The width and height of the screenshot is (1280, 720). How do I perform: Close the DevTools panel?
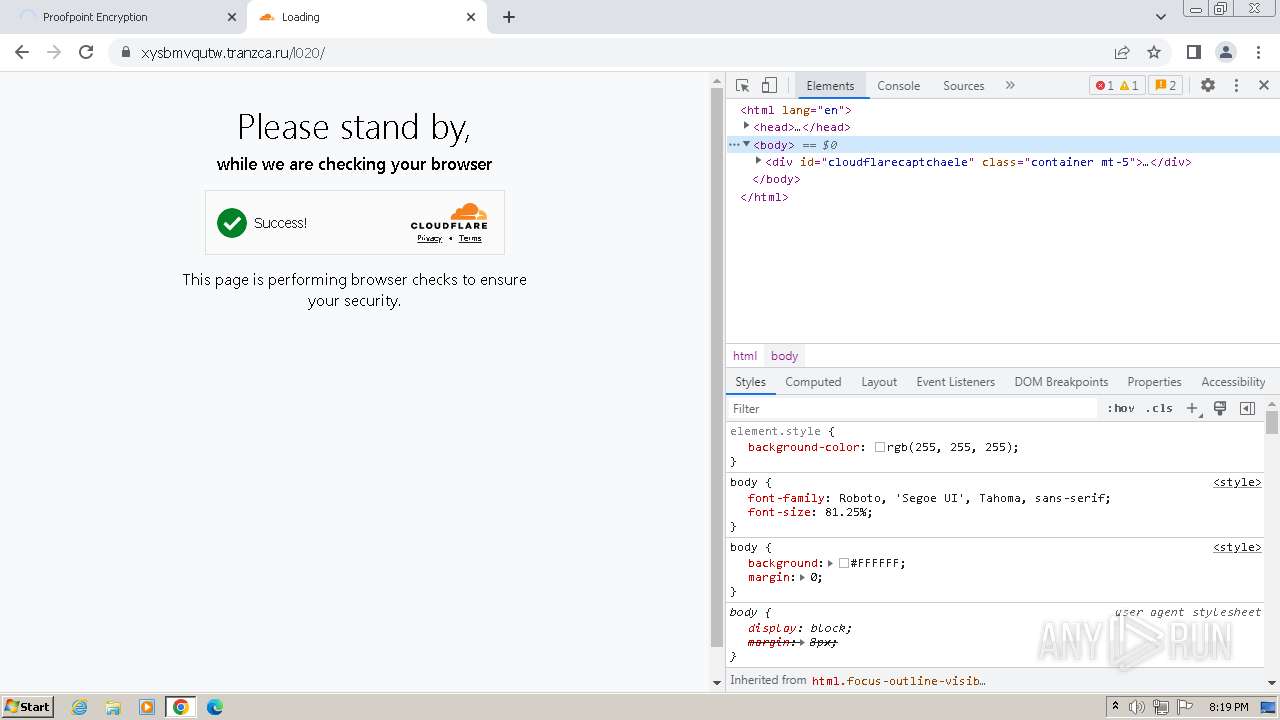[x=1264, y=86]
